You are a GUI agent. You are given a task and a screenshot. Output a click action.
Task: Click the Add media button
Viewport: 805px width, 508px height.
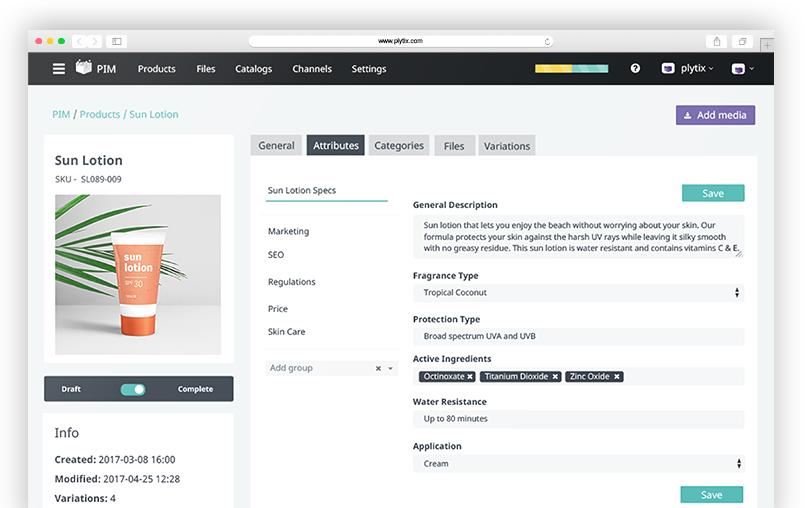(715, 115)
